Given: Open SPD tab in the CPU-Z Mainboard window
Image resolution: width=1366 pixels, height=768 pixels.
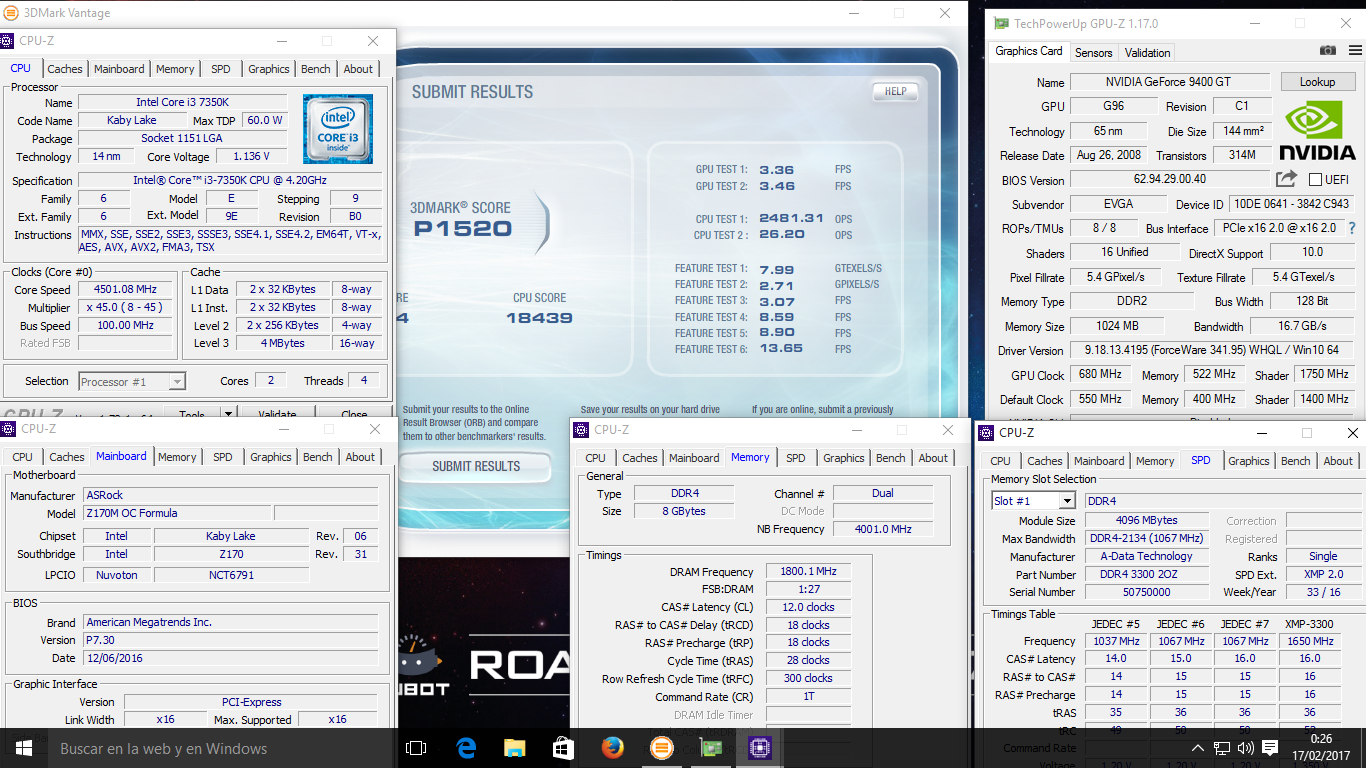Looking at the screenshot, I should click(223, 457).
